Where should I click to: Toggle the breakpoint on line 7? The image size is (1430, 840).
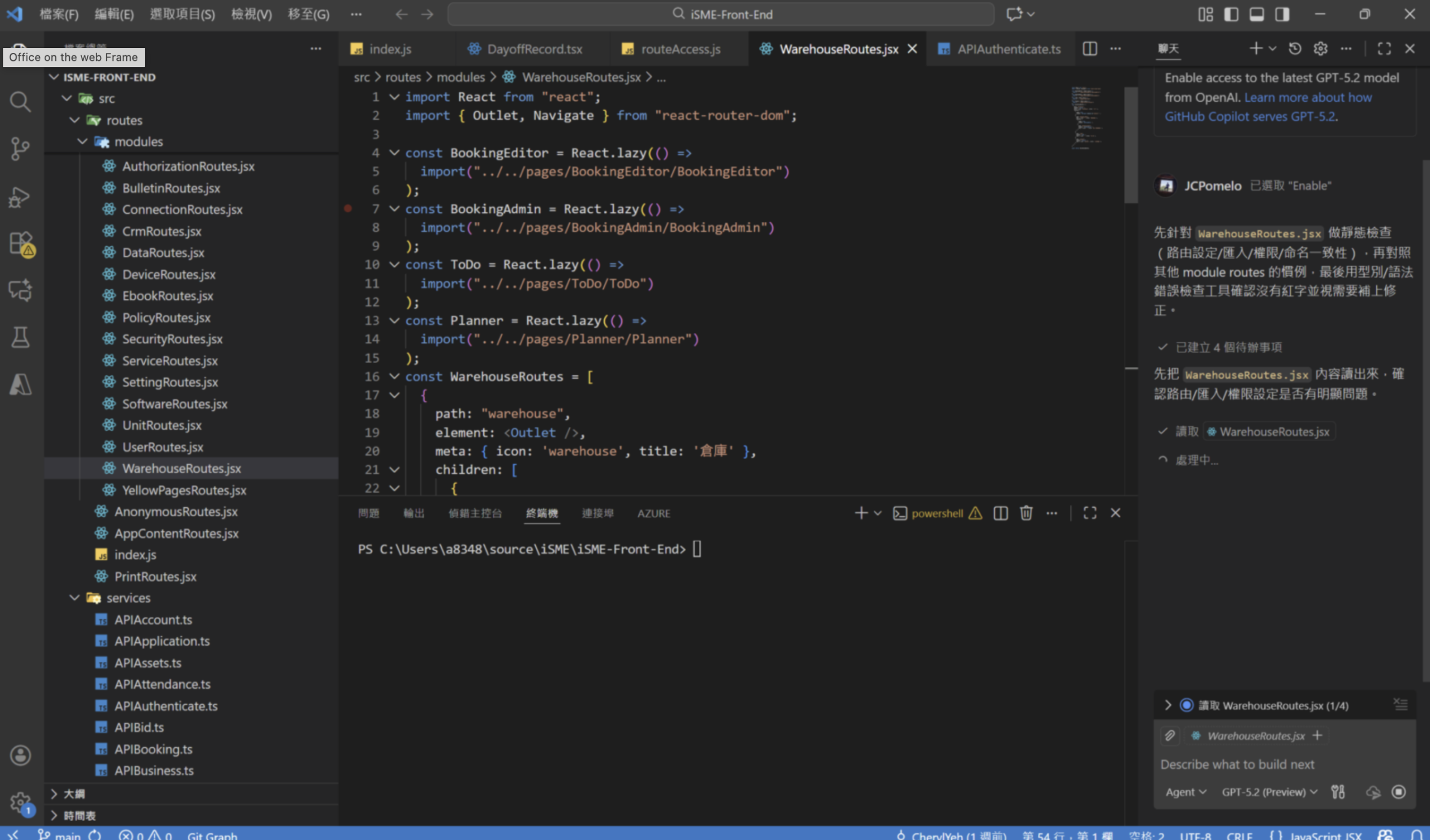[x=348, y=209]
